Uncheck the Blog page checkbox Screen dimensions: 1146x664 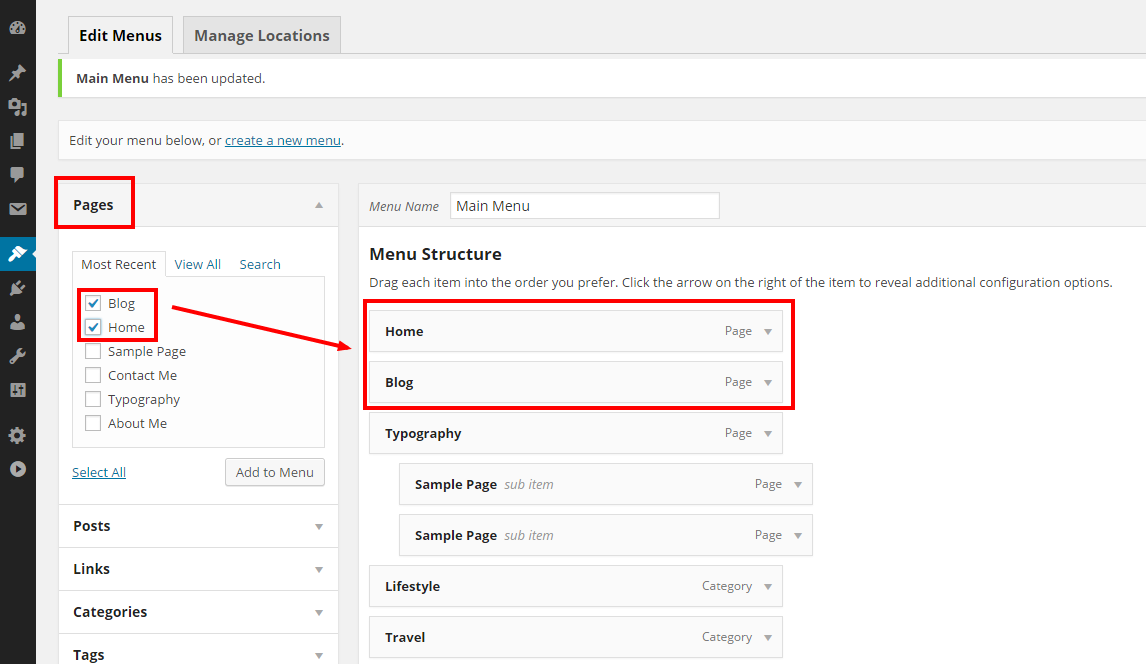coord(92,302)
